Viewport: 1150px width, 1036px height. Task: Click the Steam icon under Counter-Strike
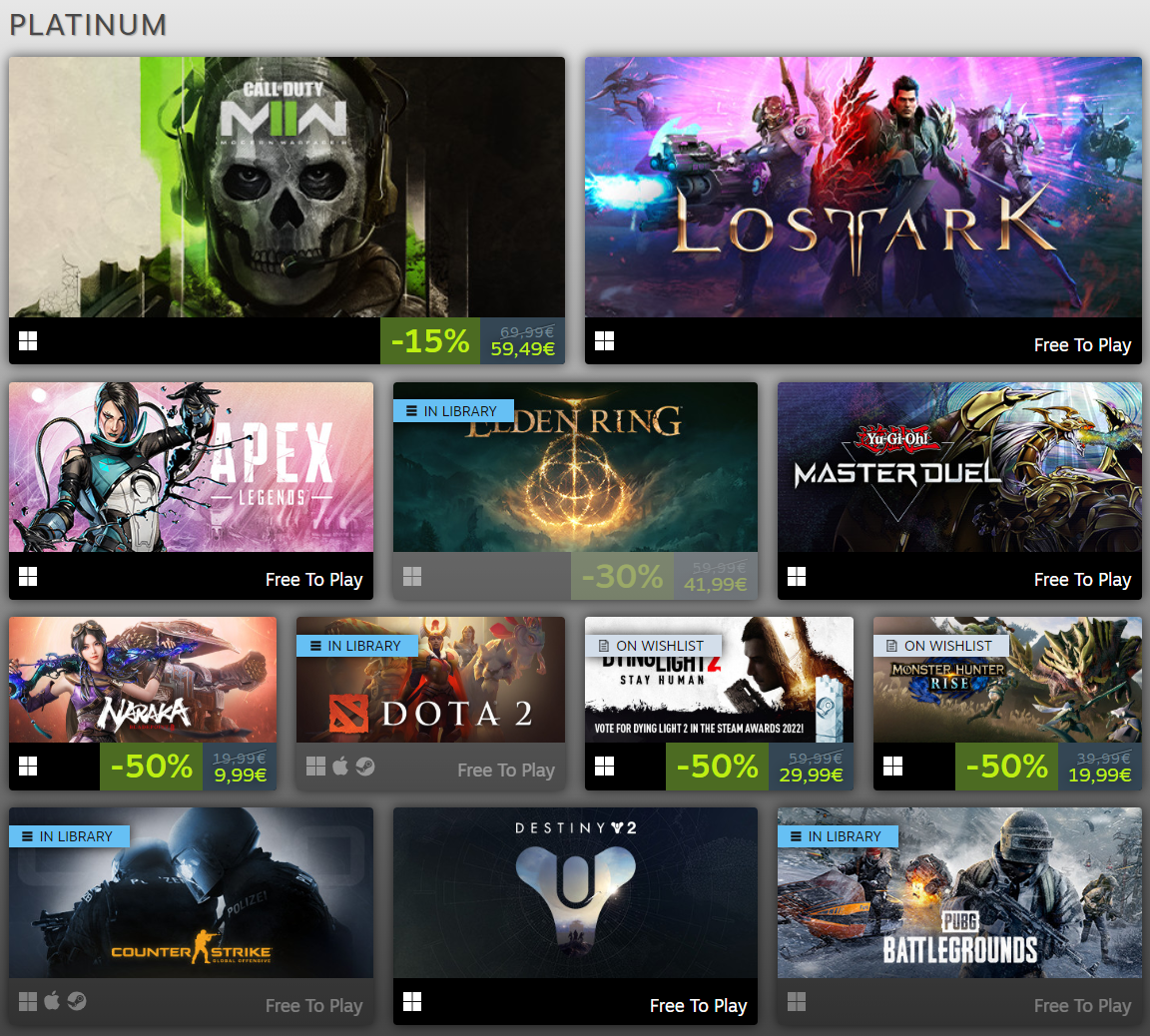76,1001
